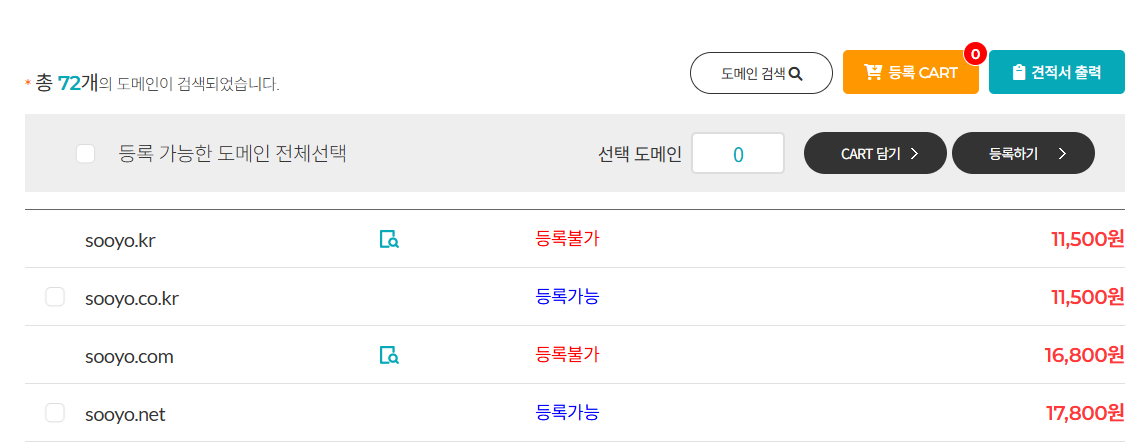Toggle the 등록 가능한 도메인 전체선택 checkbox
Viewport: 1146px width, 442px height.
click(86, 153)
